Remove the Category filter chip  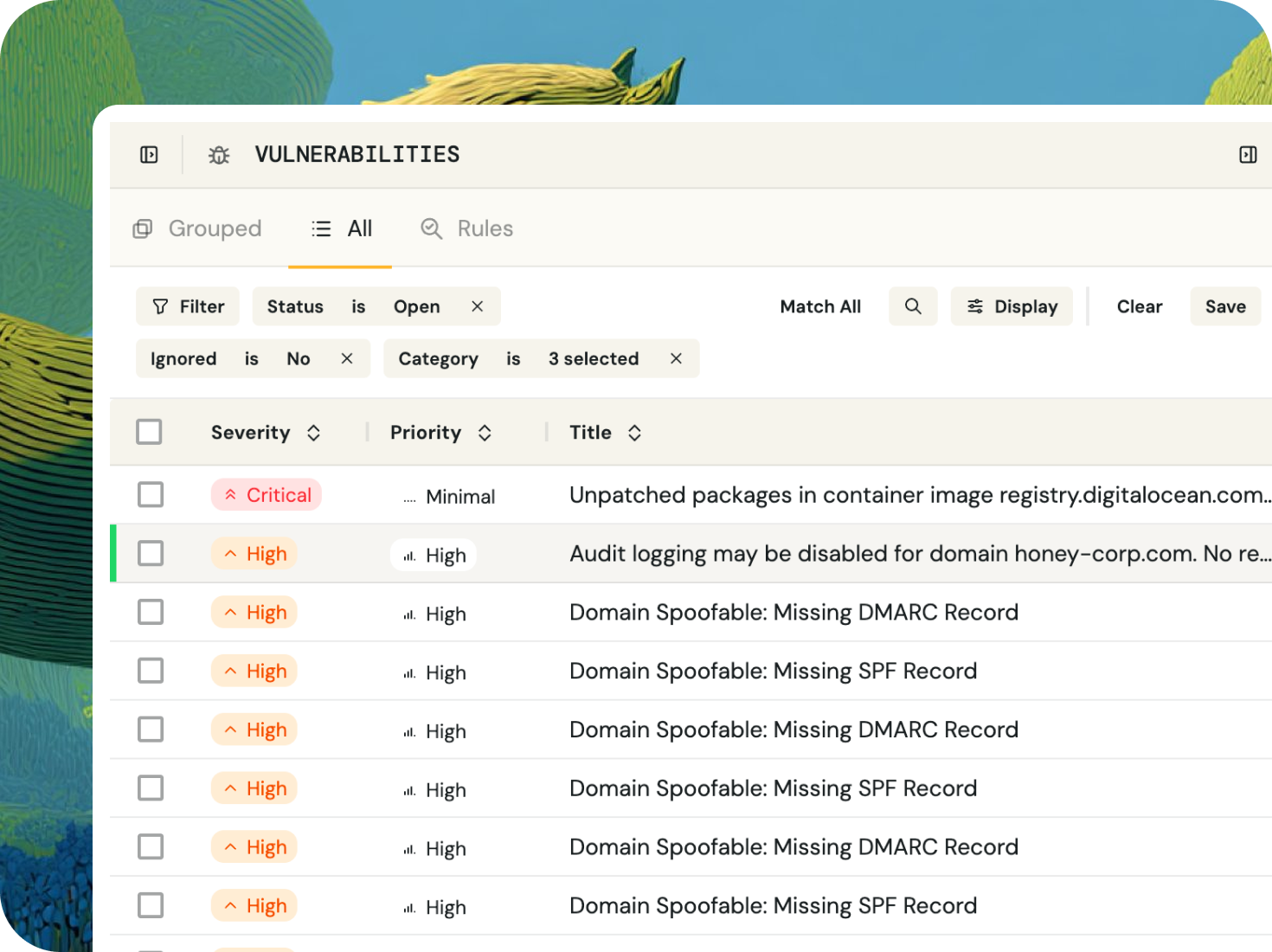click(x=677, y=358)
